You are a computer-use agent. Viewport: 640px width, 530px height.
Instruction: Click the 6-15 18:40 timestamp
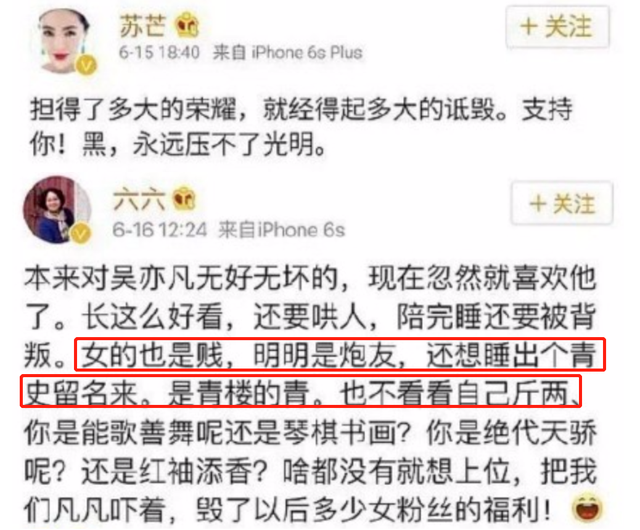159,53
